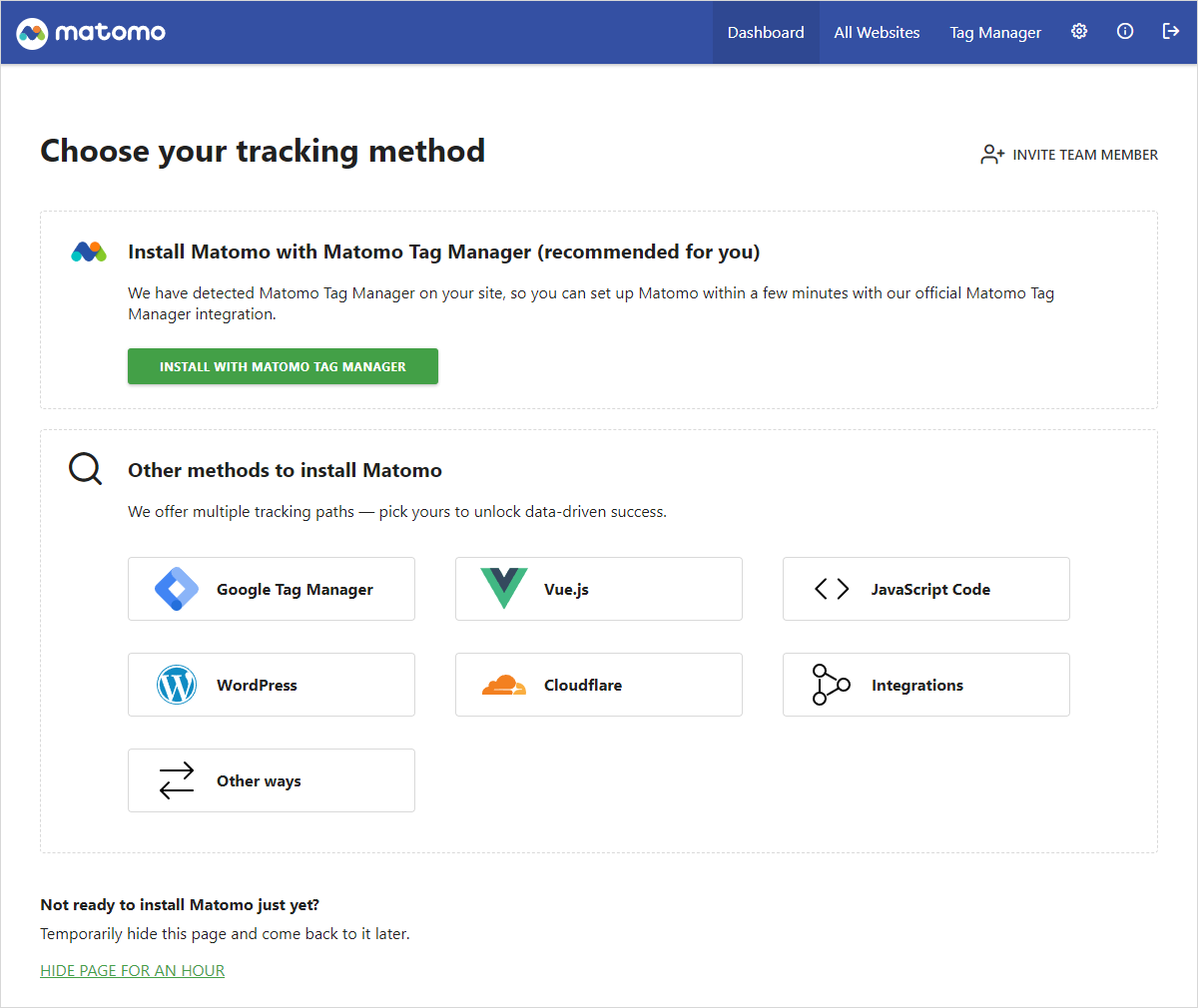Click the Matomo Tag Manager colored logo

(x=89, y=252)
